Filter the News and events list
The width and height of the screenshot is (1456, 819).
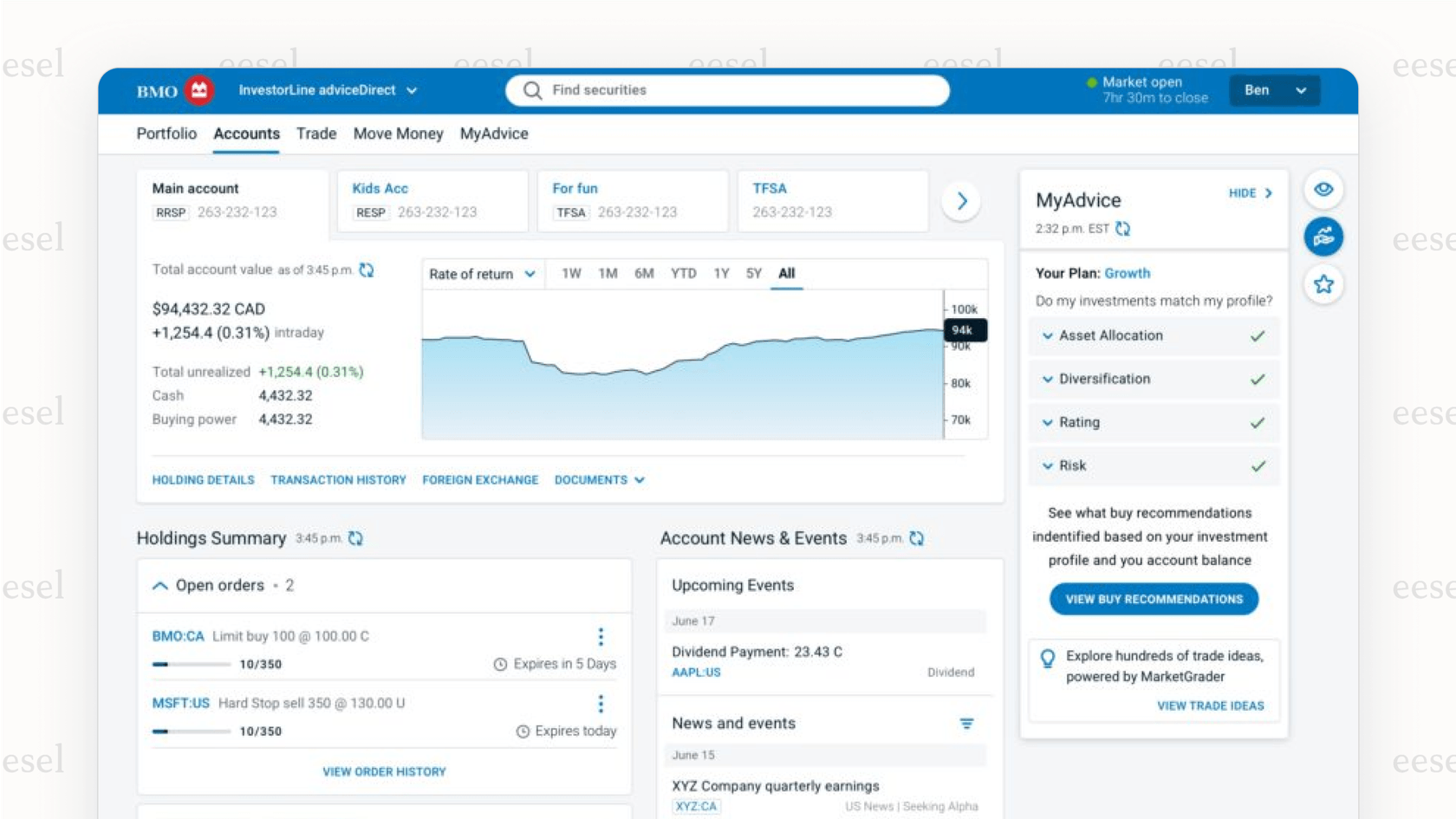pos(966,724)
